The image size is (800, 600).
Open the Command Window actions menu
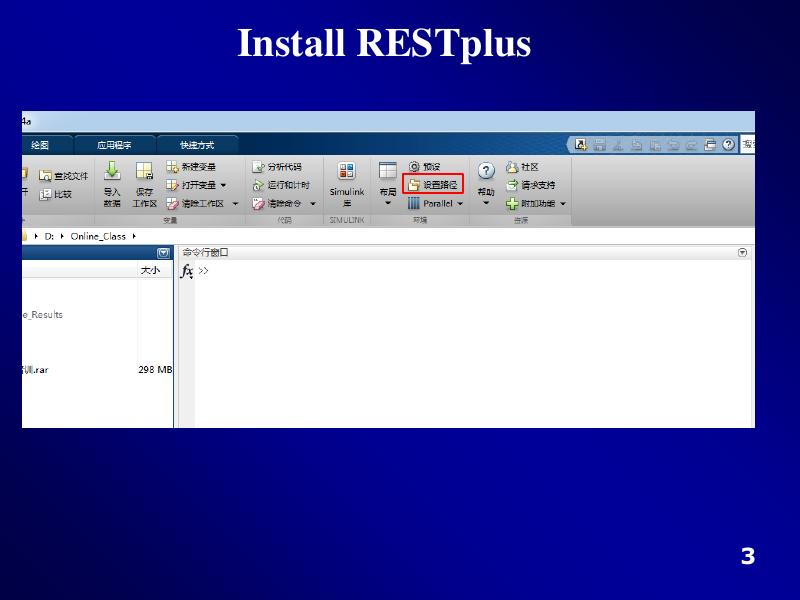tap(742, 253)
